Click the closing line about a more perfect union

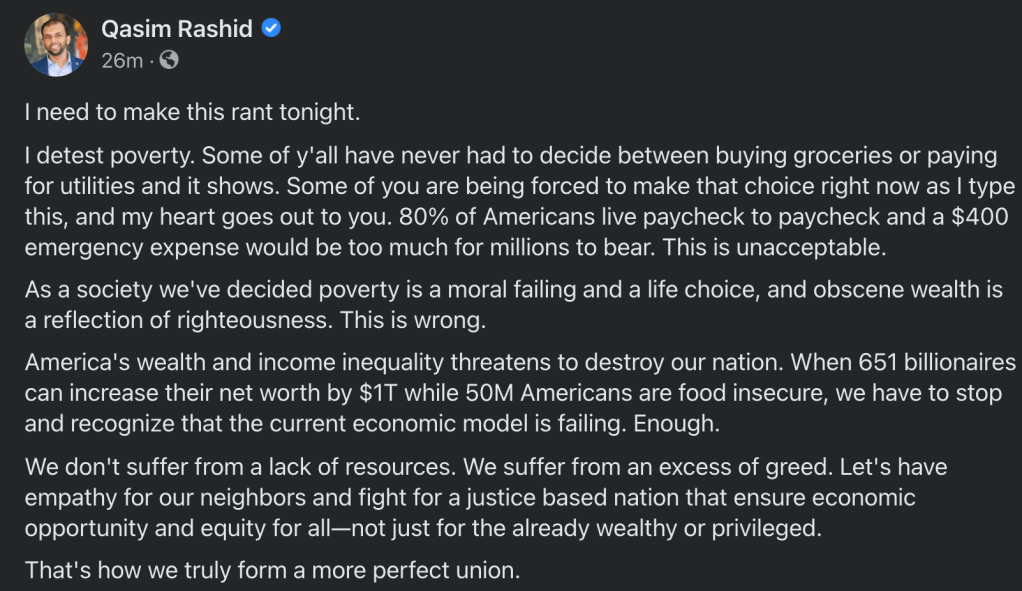click(273, 572)
